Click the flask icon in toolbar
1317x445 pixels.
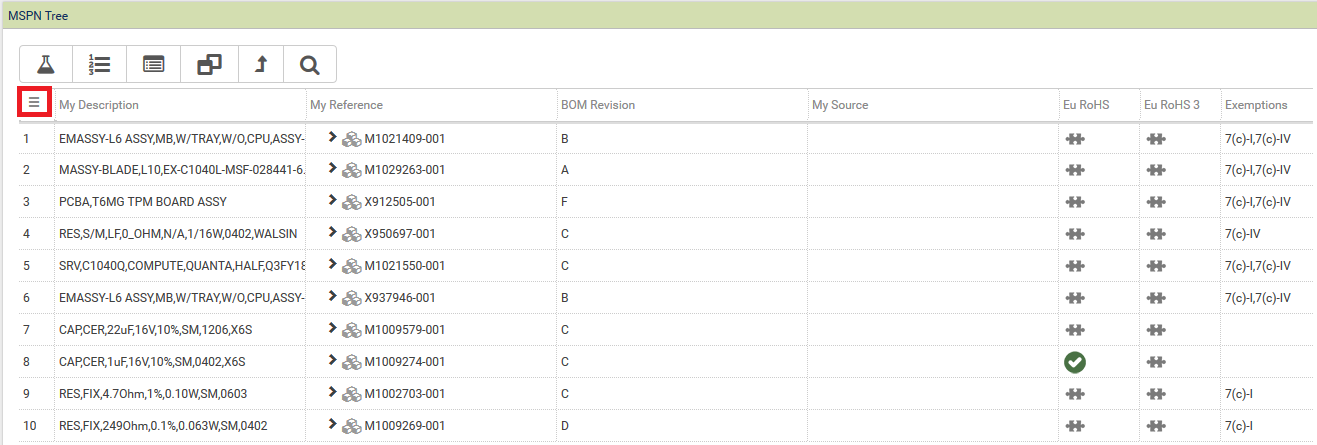coord(46,65)
